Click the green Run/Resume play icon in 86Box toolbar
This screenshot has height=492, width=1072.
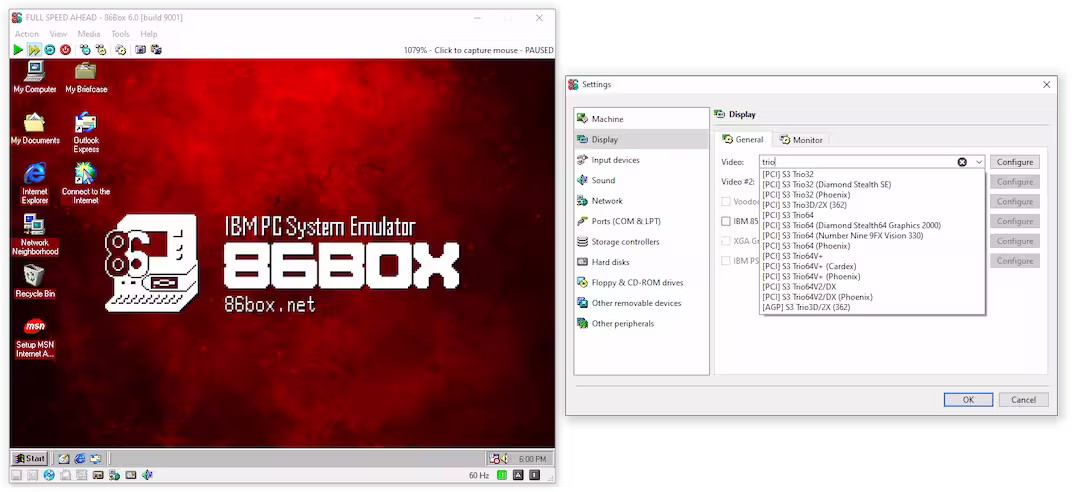[x=18, y=50]
